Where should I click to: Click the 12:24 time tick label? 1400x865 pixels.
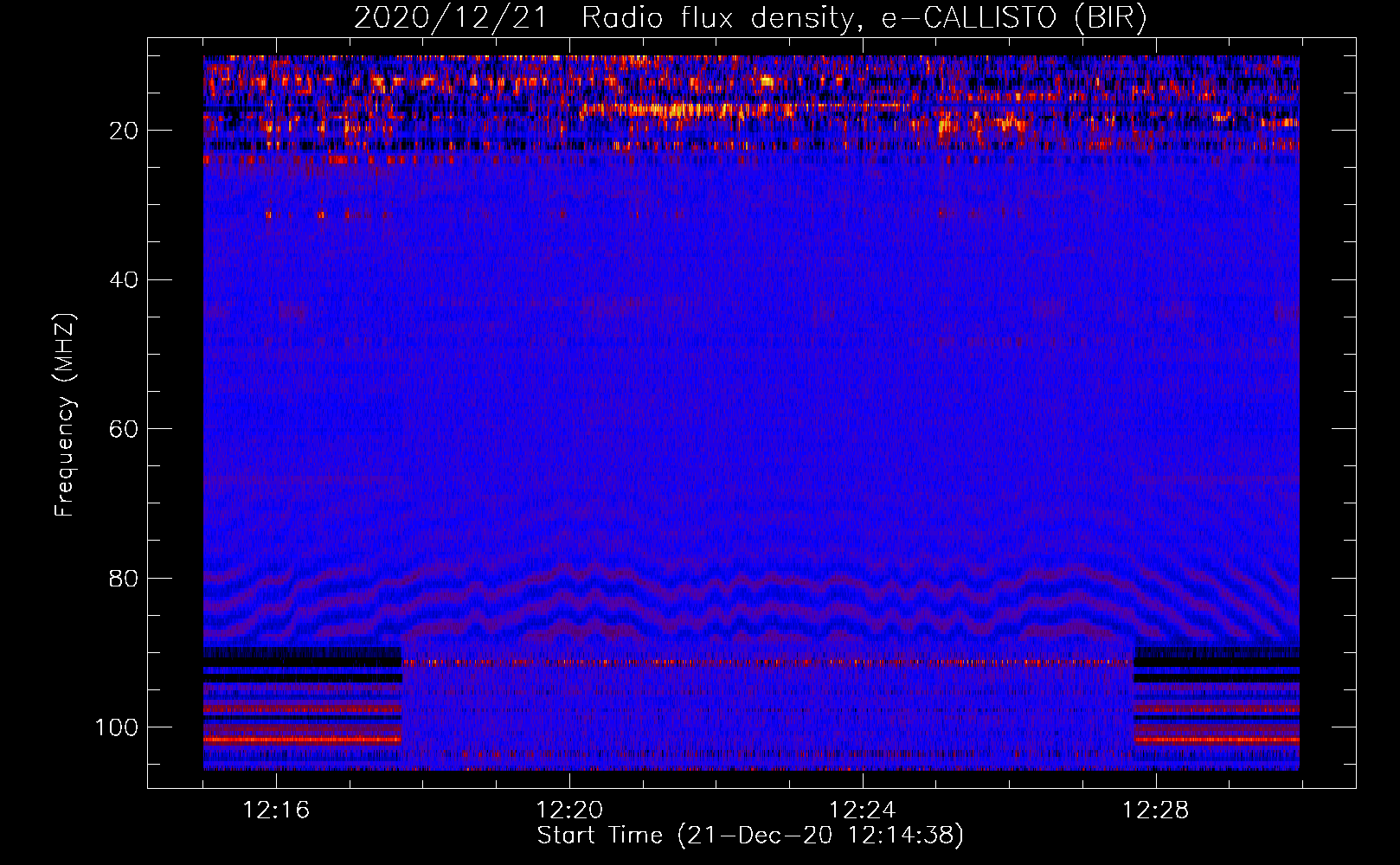[x=863, y=811]
